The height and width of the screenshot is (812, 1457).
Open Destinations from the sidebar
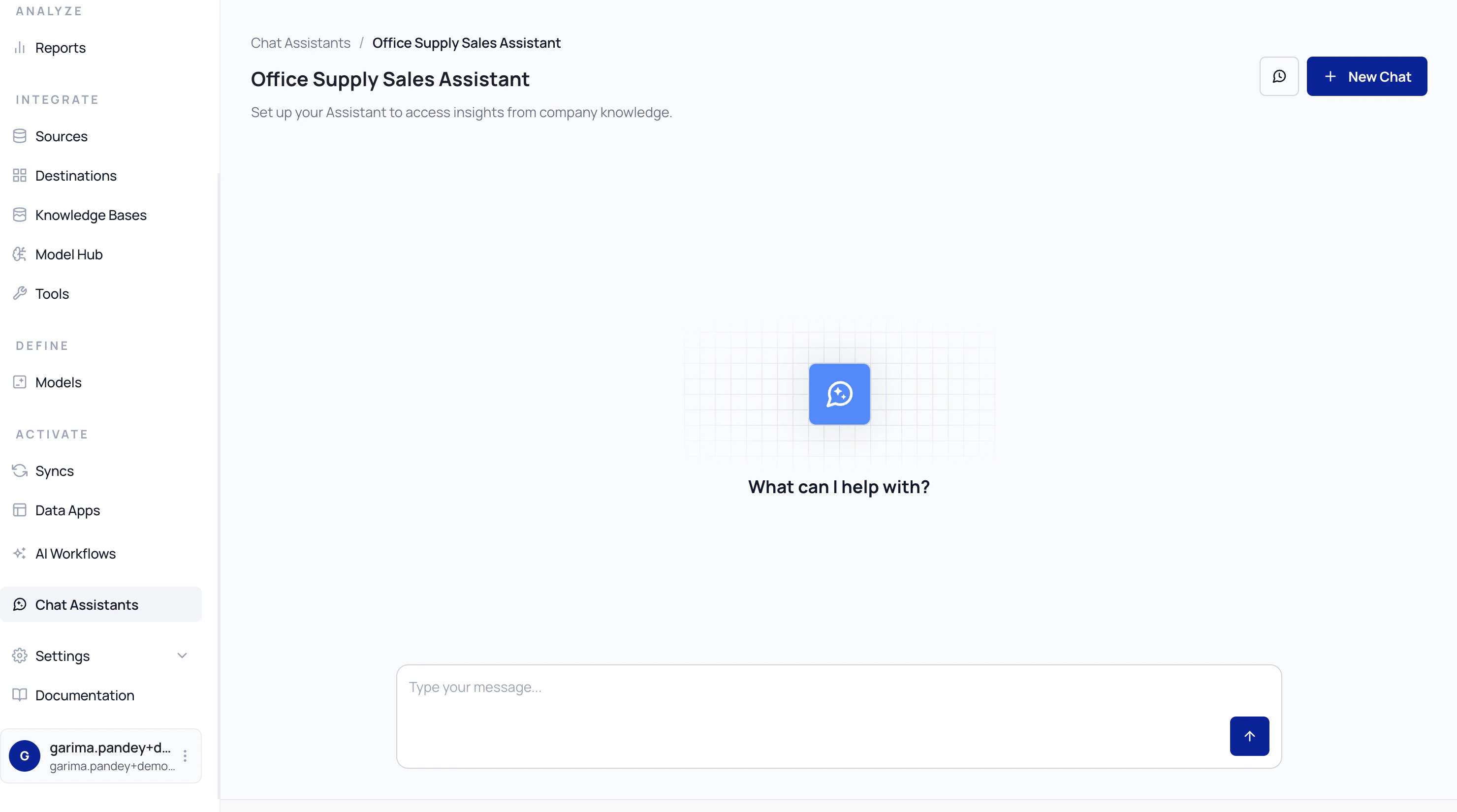point(76,176)
